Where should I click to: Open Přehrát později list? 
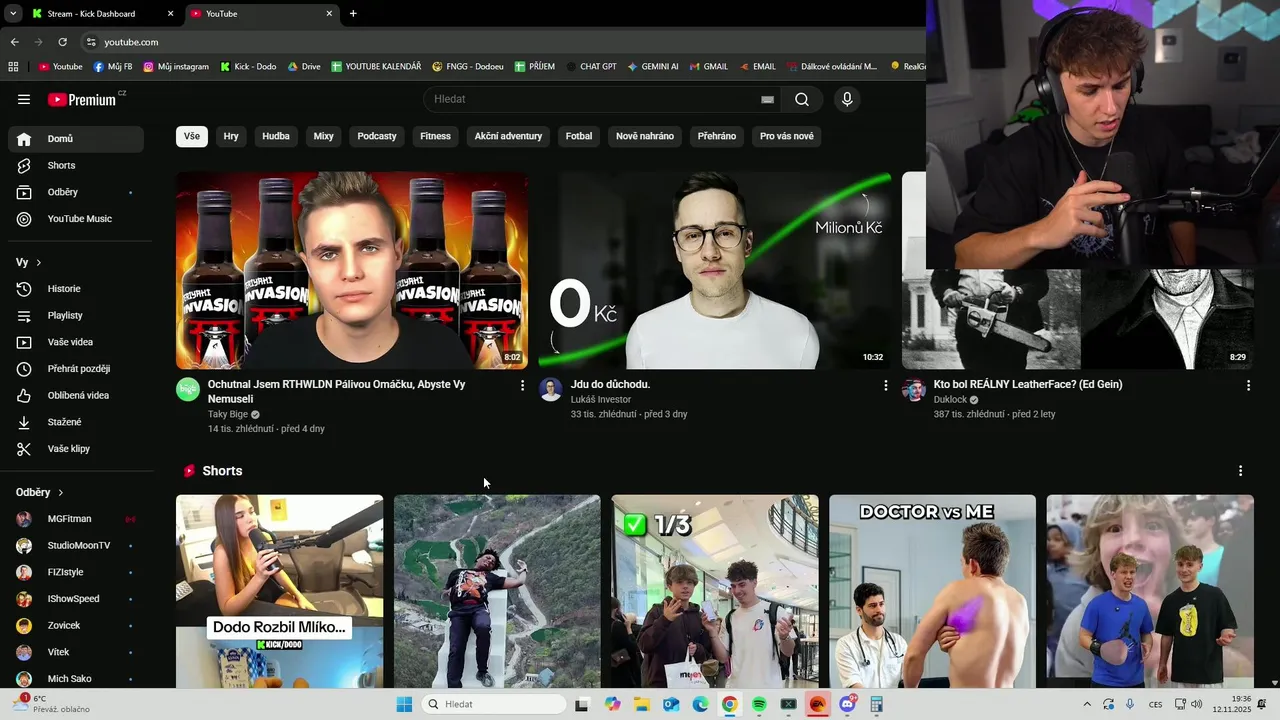click(76, 369)
